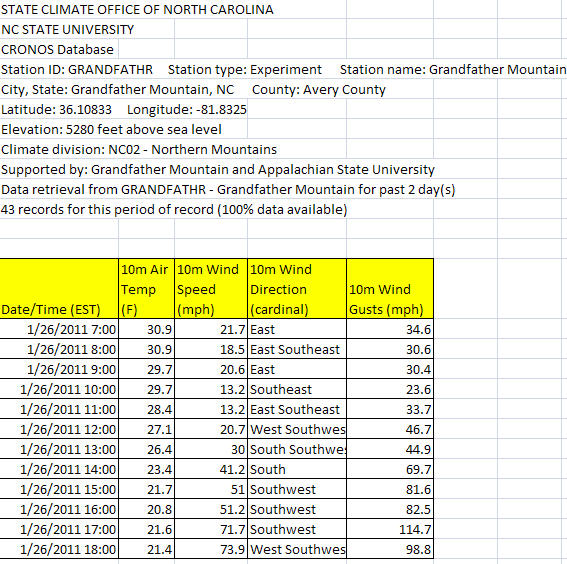Click the Station ID: GRANDFATHR row

click(x=283, y=69)
